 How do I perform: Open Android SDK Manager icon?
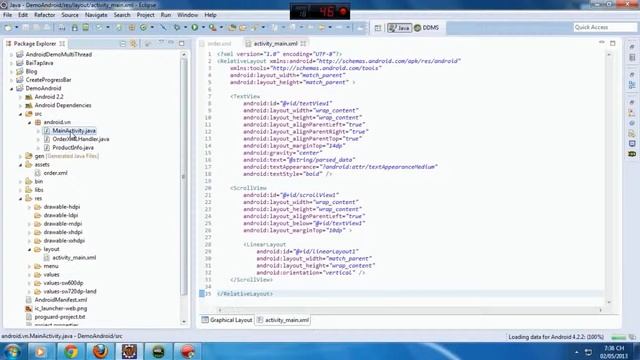point(75,27)
